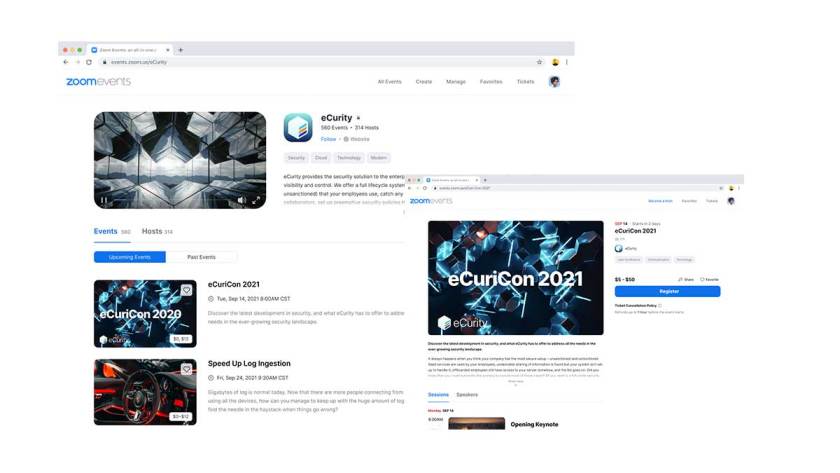Open the eCuriCon 2020 thumbnail card
This screenshot has height=473, width=840.
pyautogui.click(x=145, y=314)
